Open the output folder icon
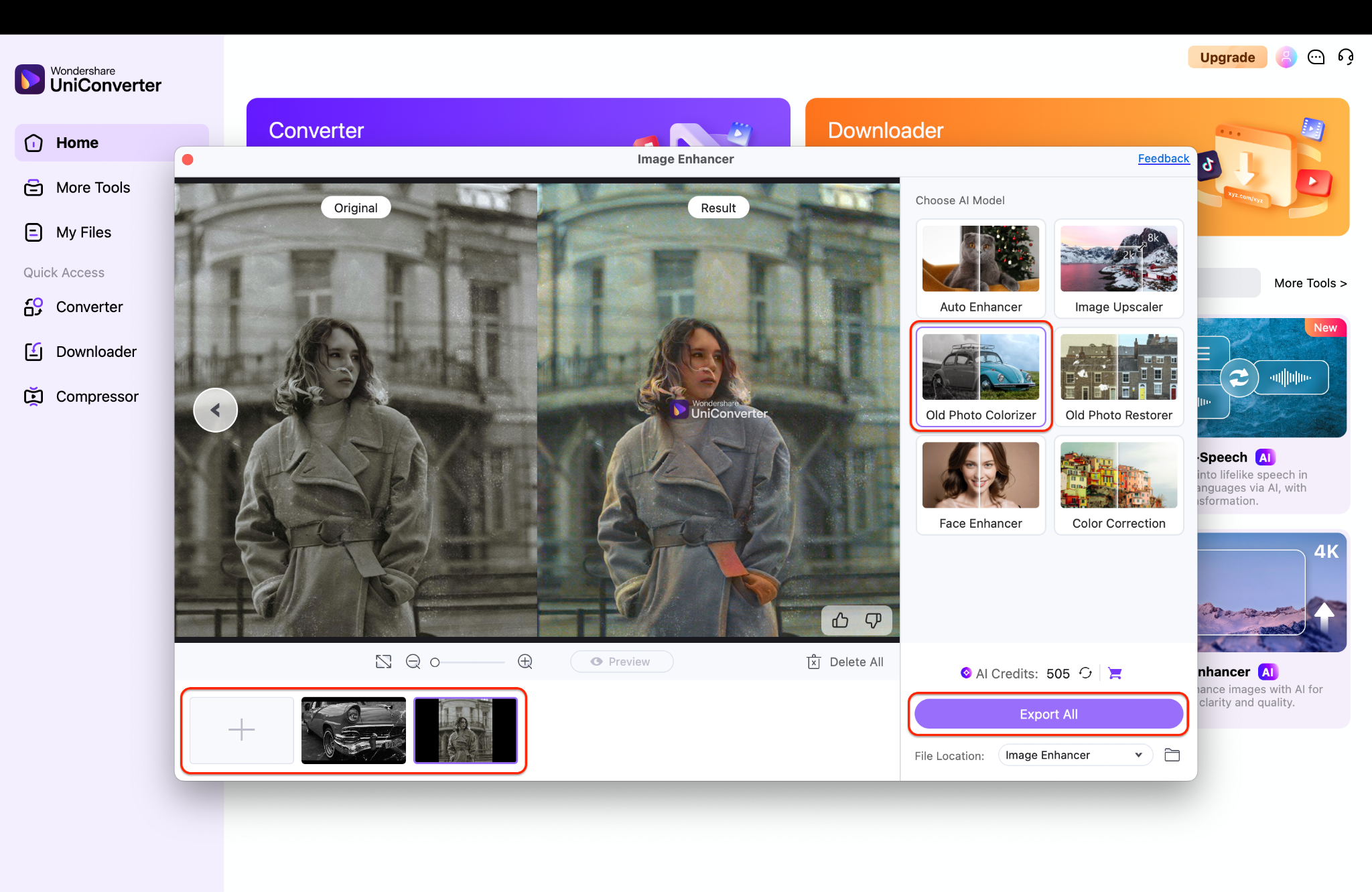The width and height of the screenshot is (1372, 892). (1172, 755)
